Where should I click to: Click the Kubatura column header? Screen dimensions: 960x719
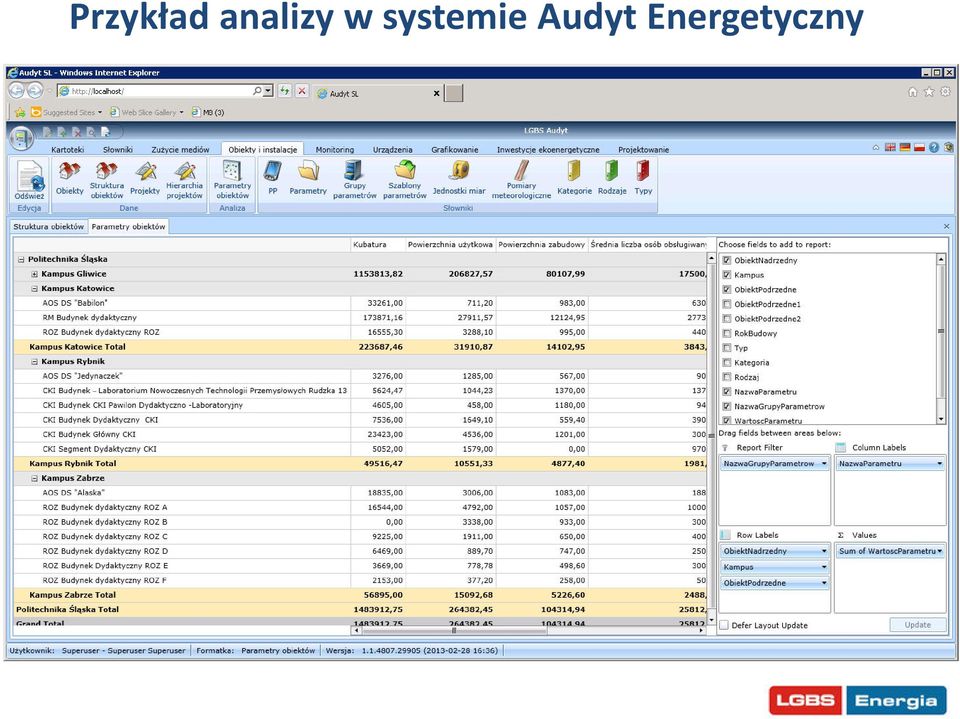click(x=378, y=244)
